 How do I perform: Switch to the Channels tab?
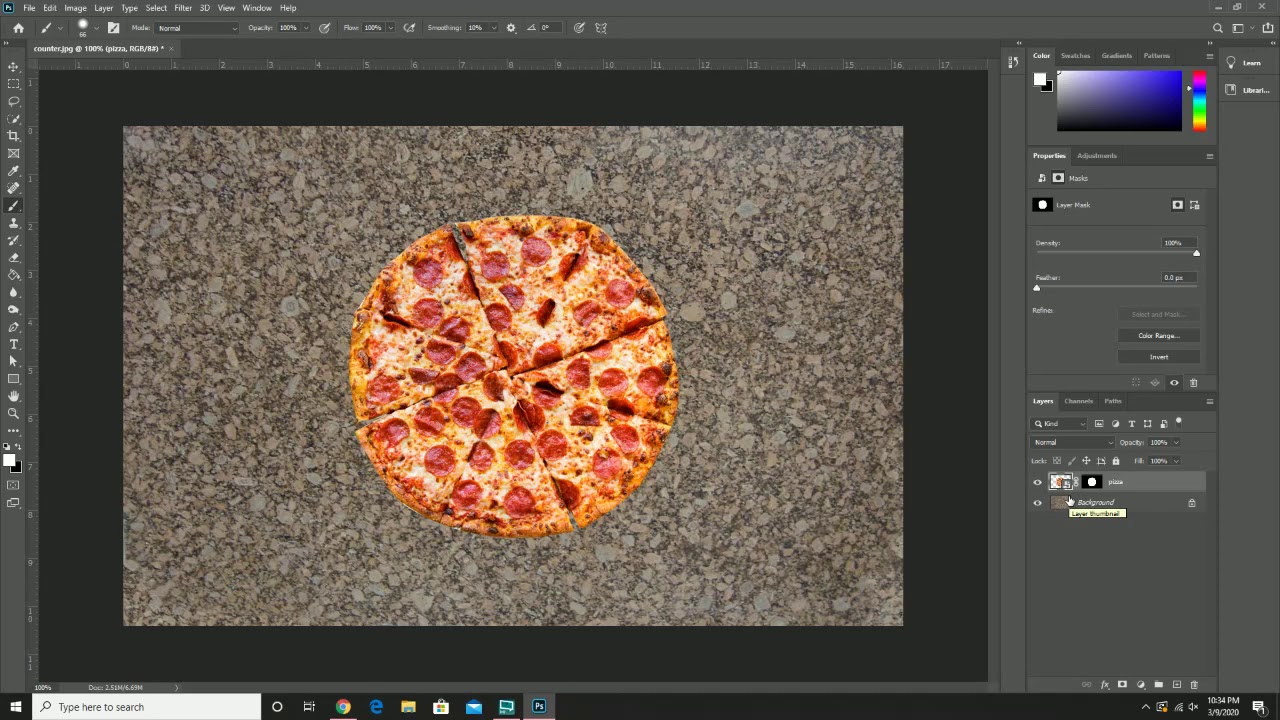click(x=1078, y=401)
